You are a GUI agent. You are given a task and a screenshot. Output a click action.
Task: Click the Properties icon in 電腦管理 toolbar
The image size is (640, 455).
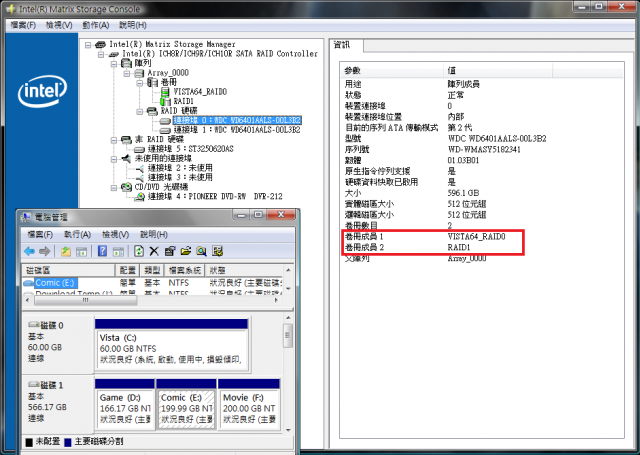tap(170, 251)
